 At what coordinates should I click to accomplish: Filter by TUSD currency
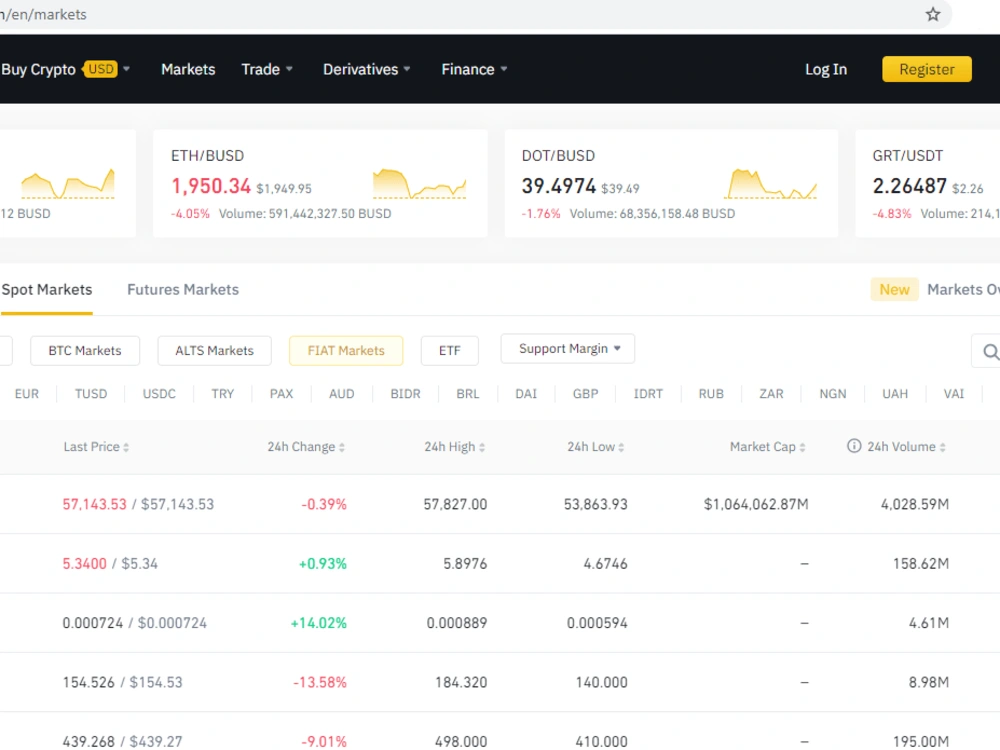91,393
